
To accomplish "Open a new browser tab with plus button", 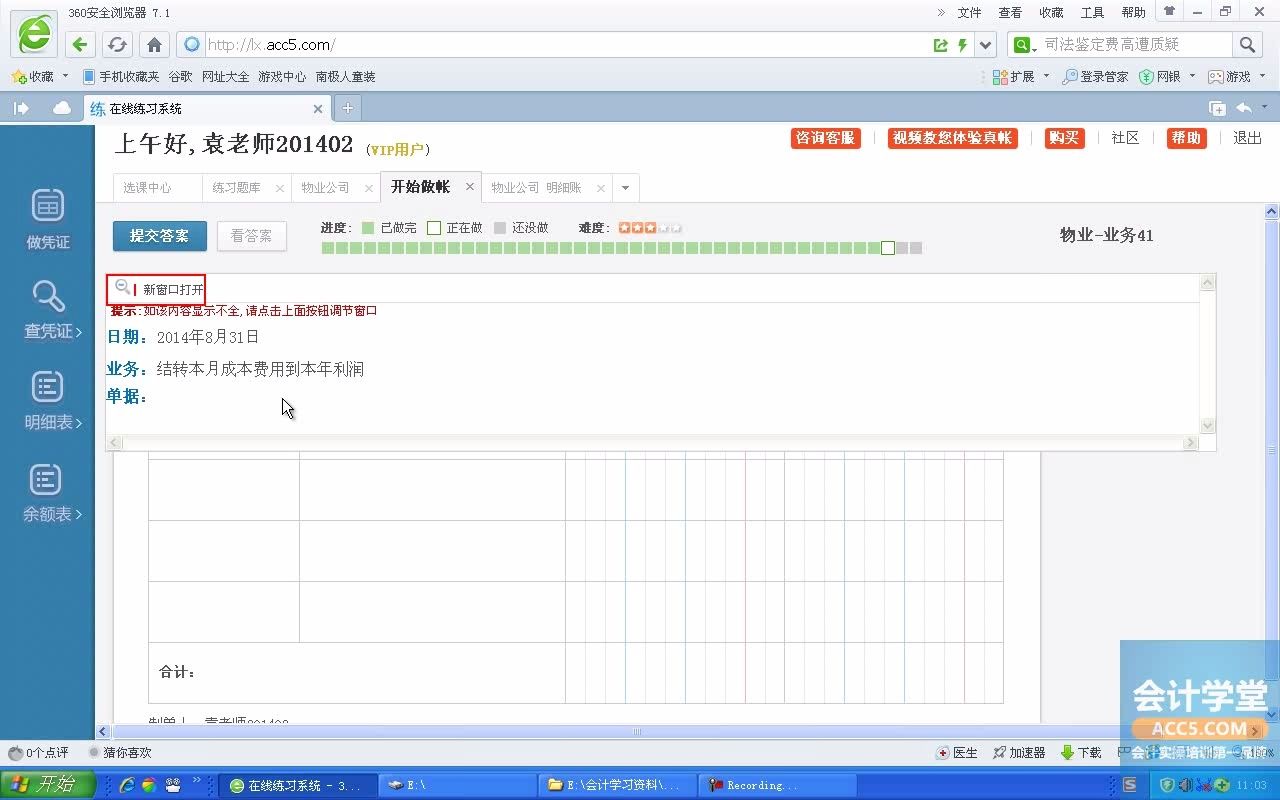I will click(347, 108).
